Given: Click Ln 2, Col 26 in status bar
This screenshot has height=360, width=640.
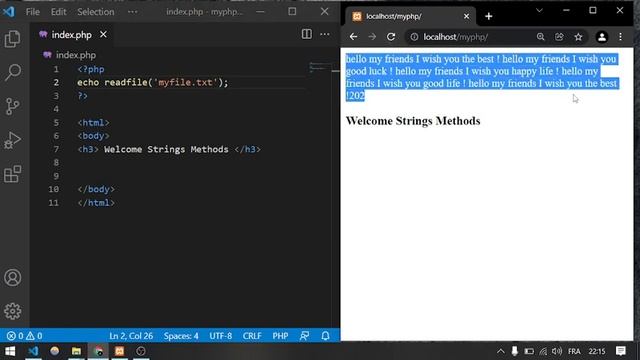Looking at the screenshot, I should [x=131, y=336].
